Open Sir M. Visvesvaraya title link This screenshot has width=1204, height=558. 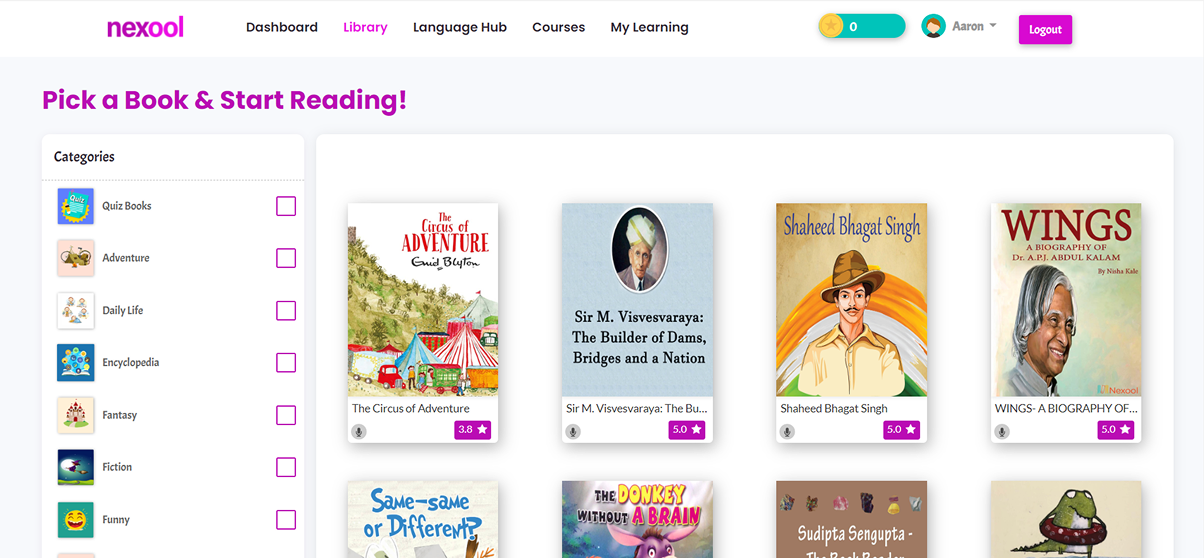click(x=638, y=408)
